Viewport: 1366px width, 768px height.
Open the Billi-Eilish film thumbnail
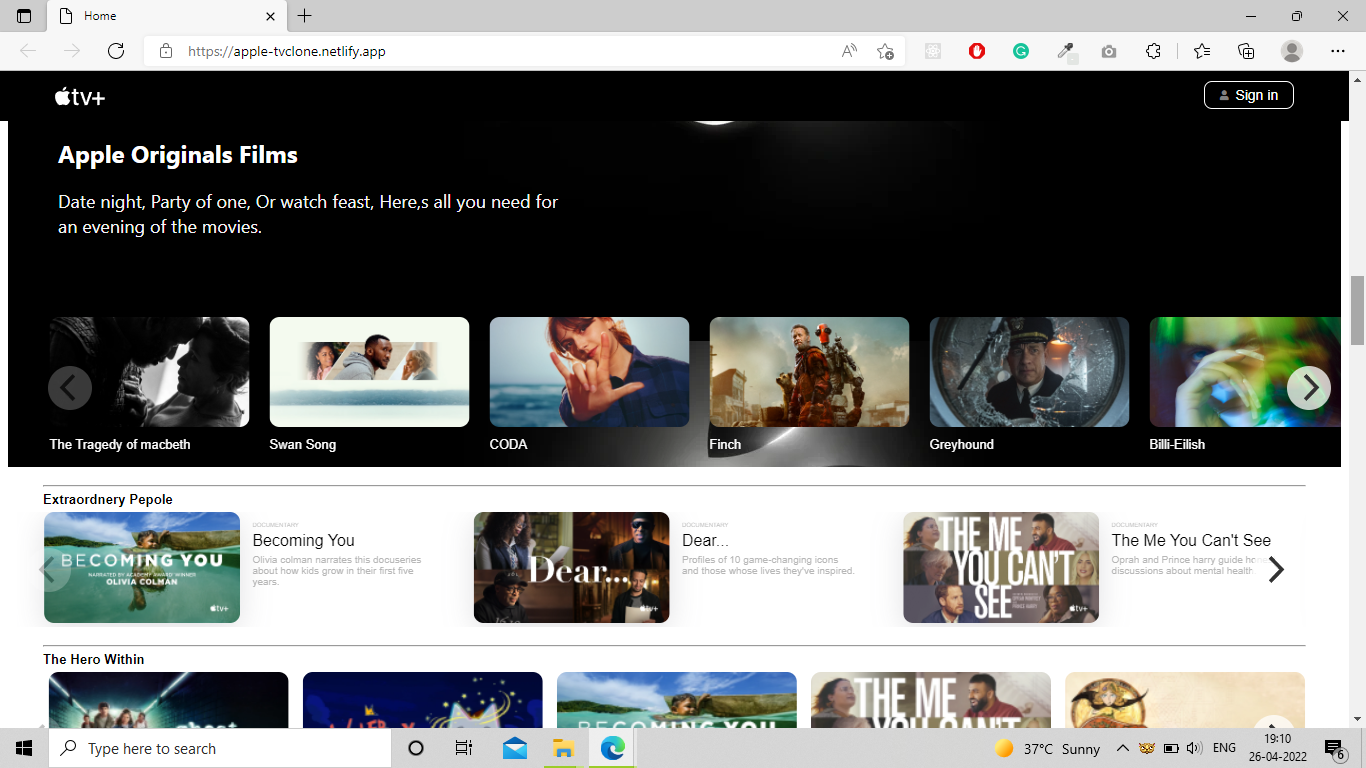(1245, 372)
